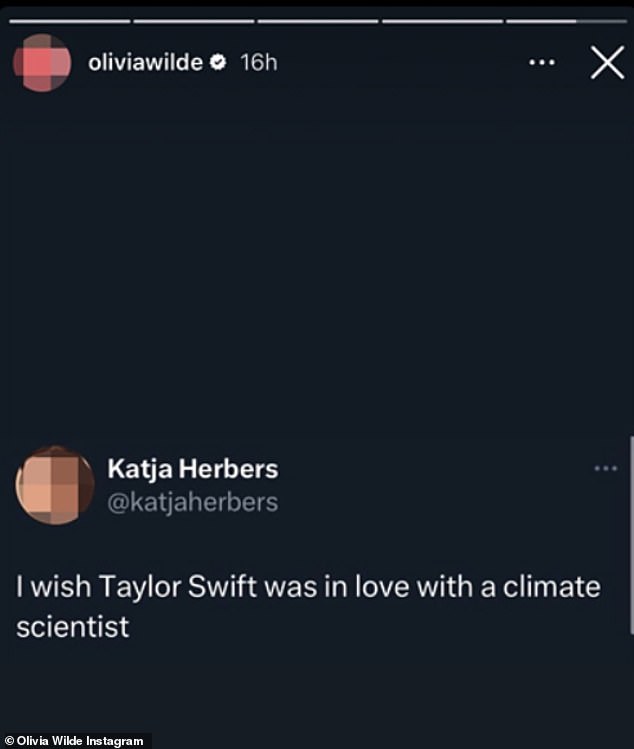Open story options three-dot menu
The image size is (634, 749).
coord(542,63)
